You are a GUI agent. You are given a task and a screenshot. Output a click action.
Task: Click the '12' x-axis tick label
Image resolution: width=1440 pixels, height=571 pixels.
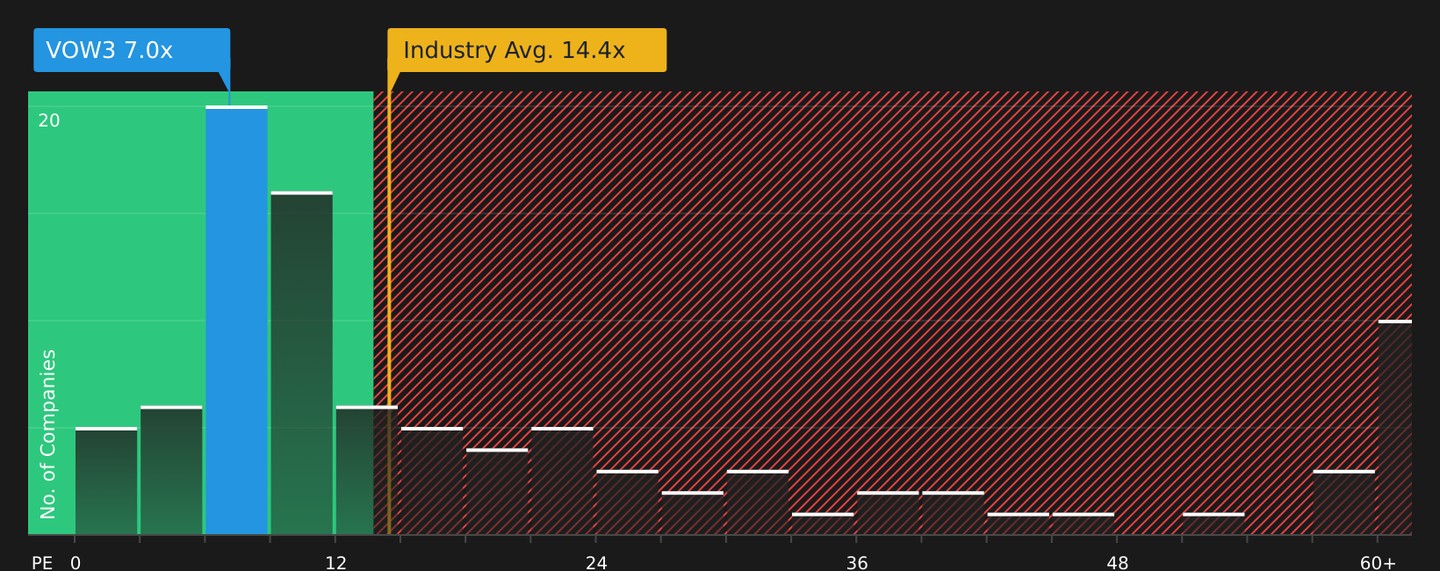pos(336,563)
